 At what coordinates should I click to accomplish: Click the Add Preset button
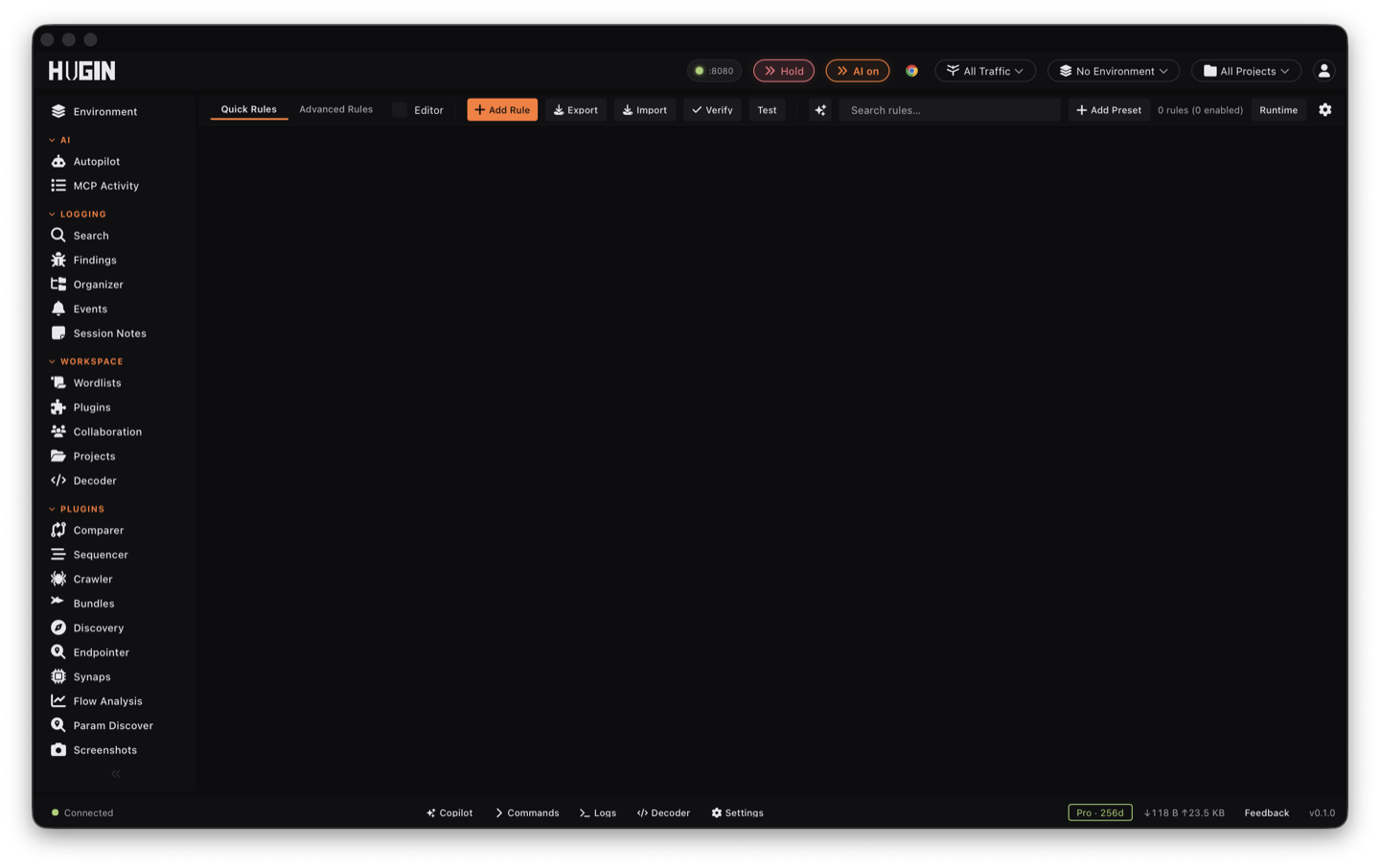click(x=1109, y=110)
